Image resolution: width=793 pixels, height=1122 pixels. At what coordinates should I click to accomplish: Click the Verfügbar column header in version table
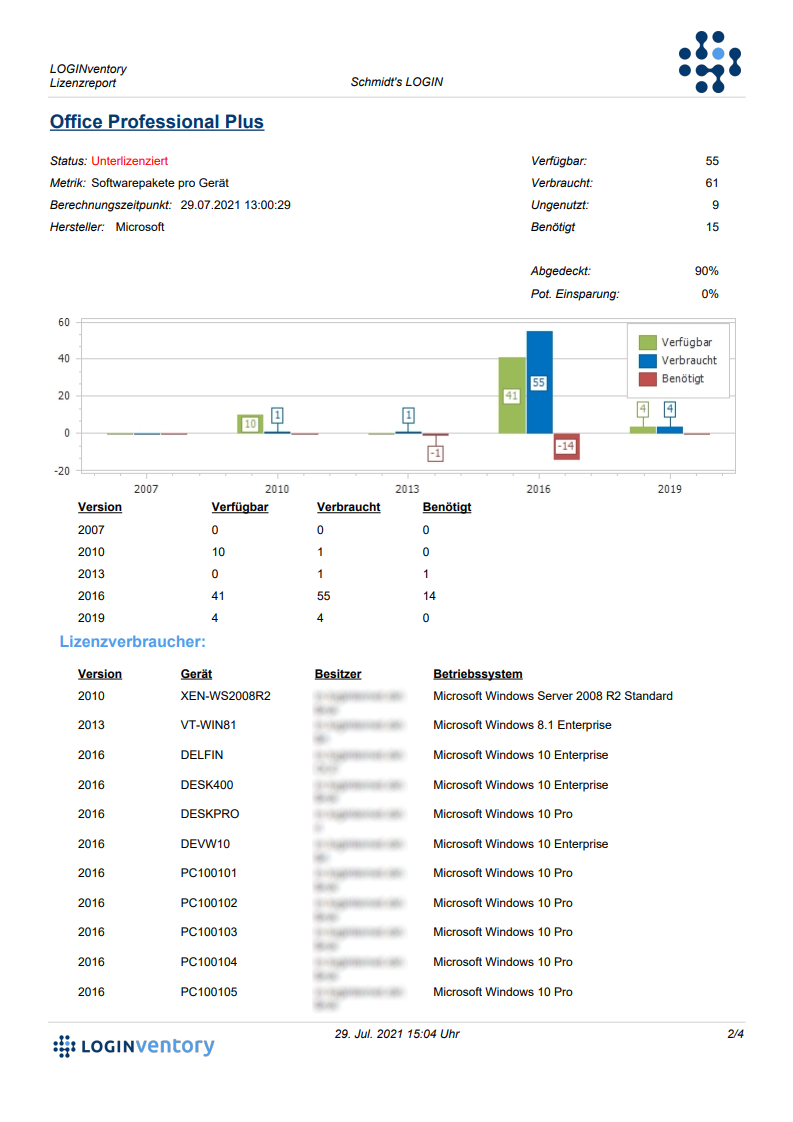pos(240,507)
